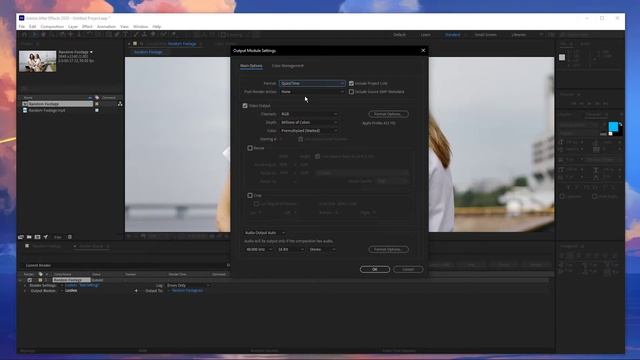Click Output To Random Footage file link
Screen dimensions: 640x360
tap(187, 291)
